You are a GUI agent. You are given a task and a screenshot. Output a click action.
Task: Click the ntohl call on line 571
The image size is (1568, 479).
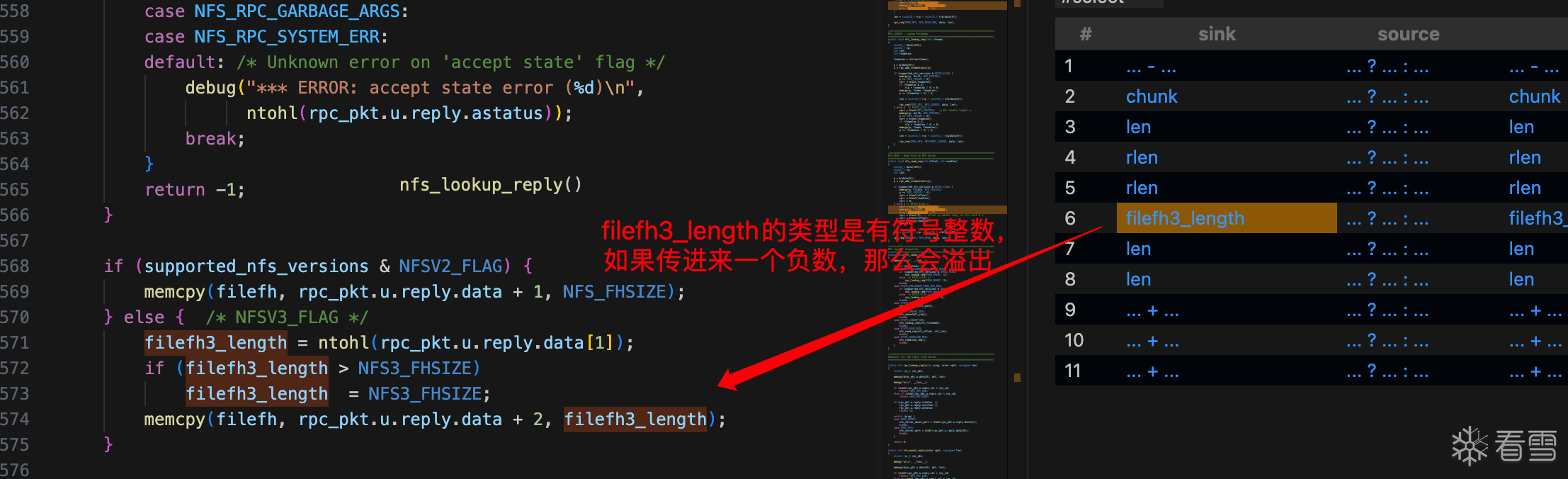(x=343, y=343)
